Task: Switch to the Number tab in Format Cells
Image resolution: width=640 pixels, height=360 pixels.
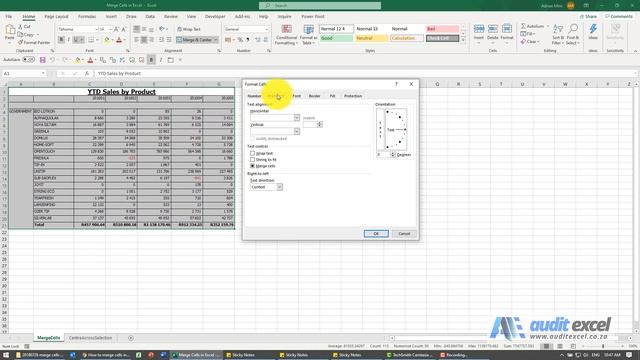Action: (254, 96)
